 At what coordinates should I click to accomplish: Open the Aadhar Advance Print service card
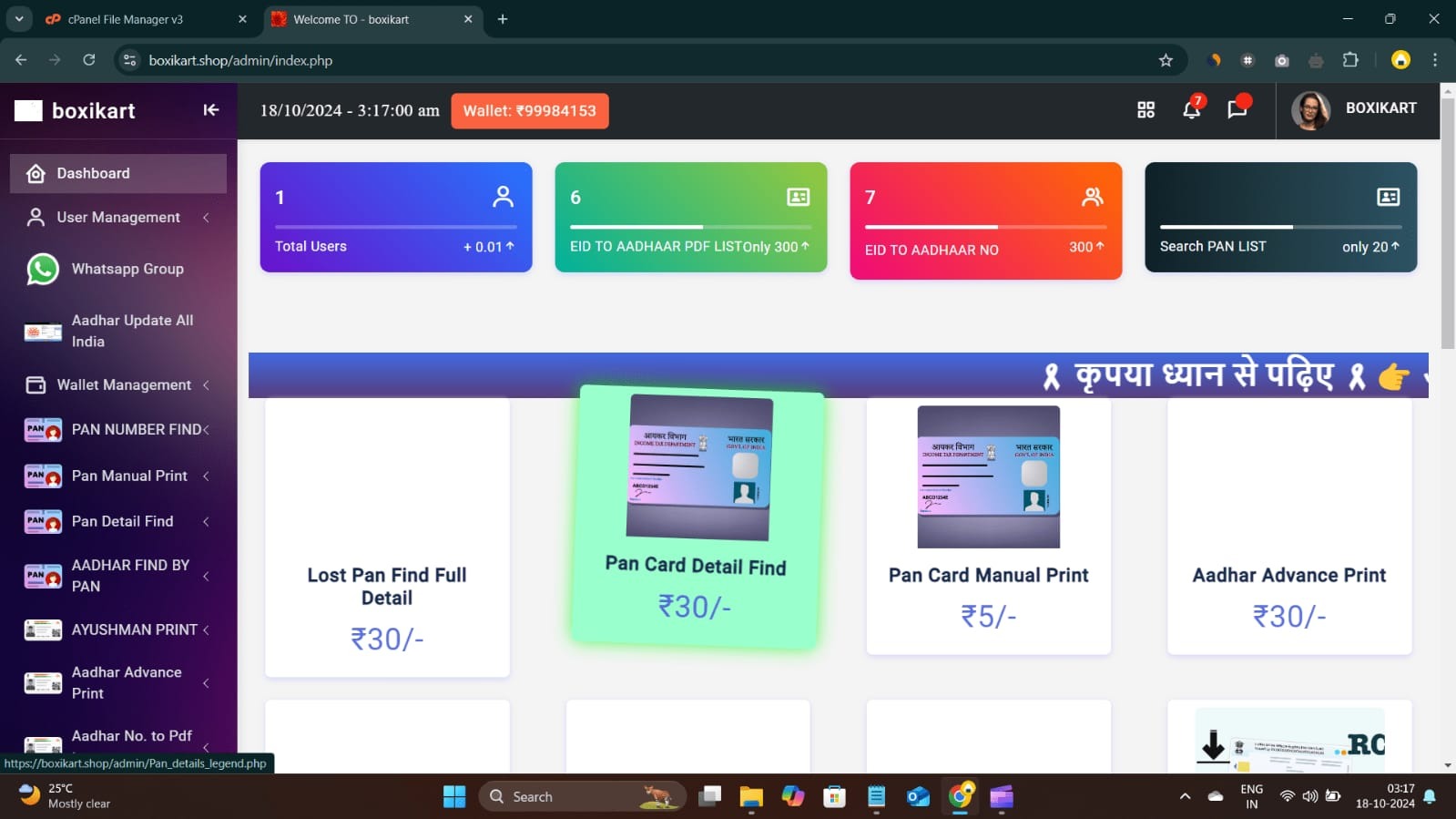[x=1289, y=527]
